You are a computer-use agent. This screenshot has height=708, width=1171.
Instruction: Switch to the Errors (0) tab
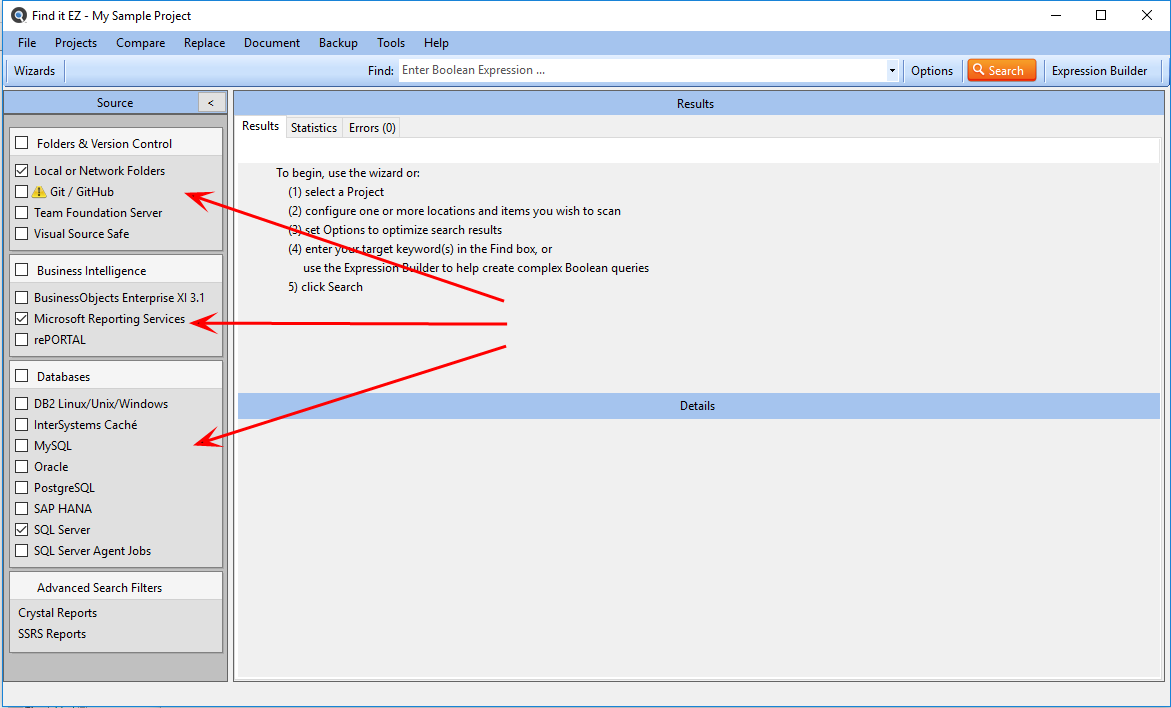click(x=372, y=128)
